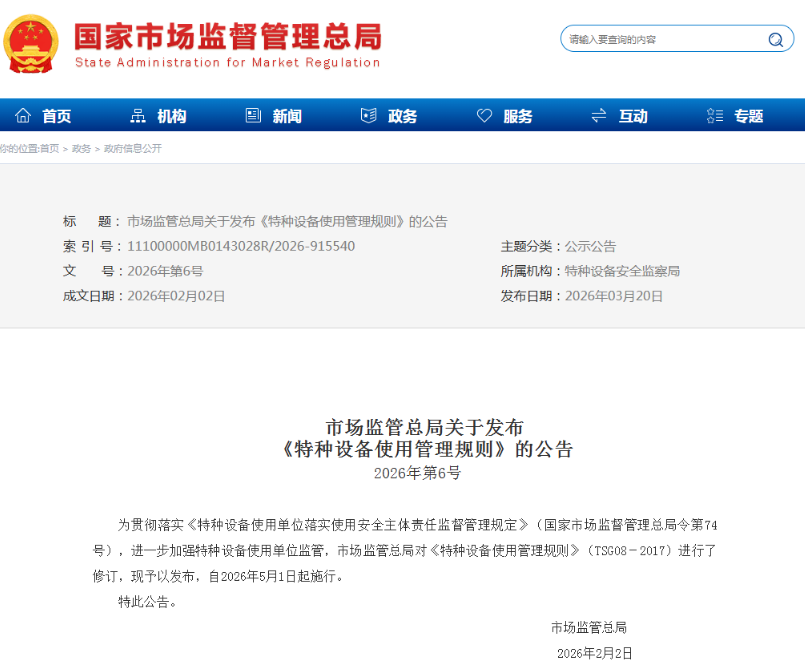Image resolution: width=805 pixels, height=665 pixels.
Task: Click the search magnifier icon
Action: (x=775, y=40)
